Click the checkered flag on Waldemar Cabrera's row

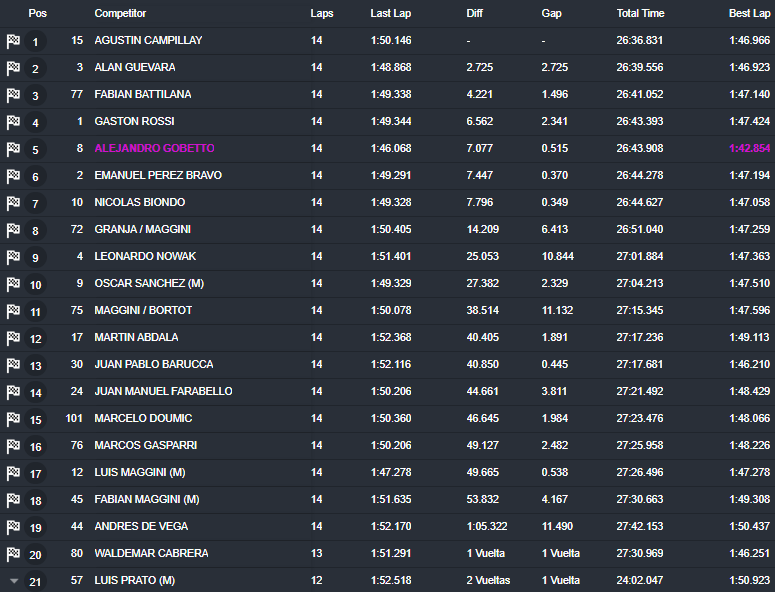[x=13, y=554]
